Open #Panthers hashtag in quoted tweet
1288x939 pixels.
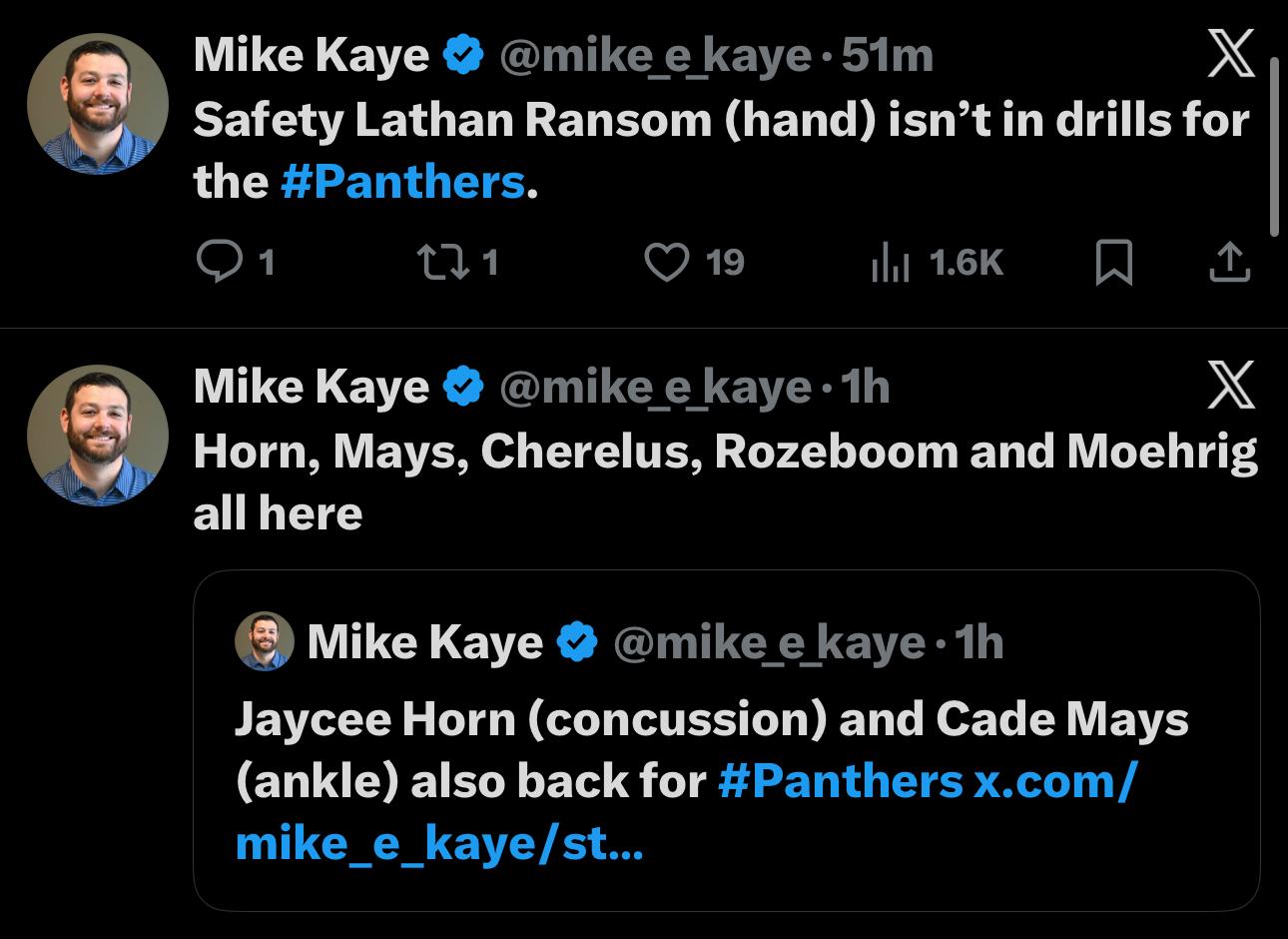click(839, 781)
